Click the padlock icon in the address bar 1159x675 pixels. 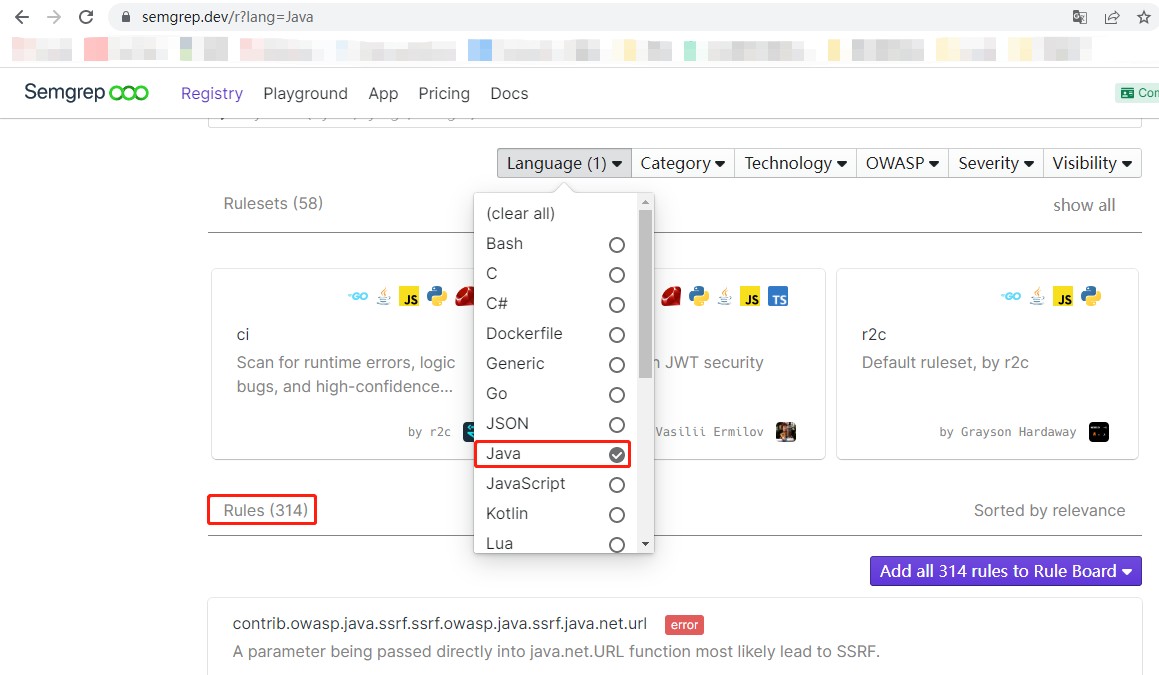(x=126, y=17)
